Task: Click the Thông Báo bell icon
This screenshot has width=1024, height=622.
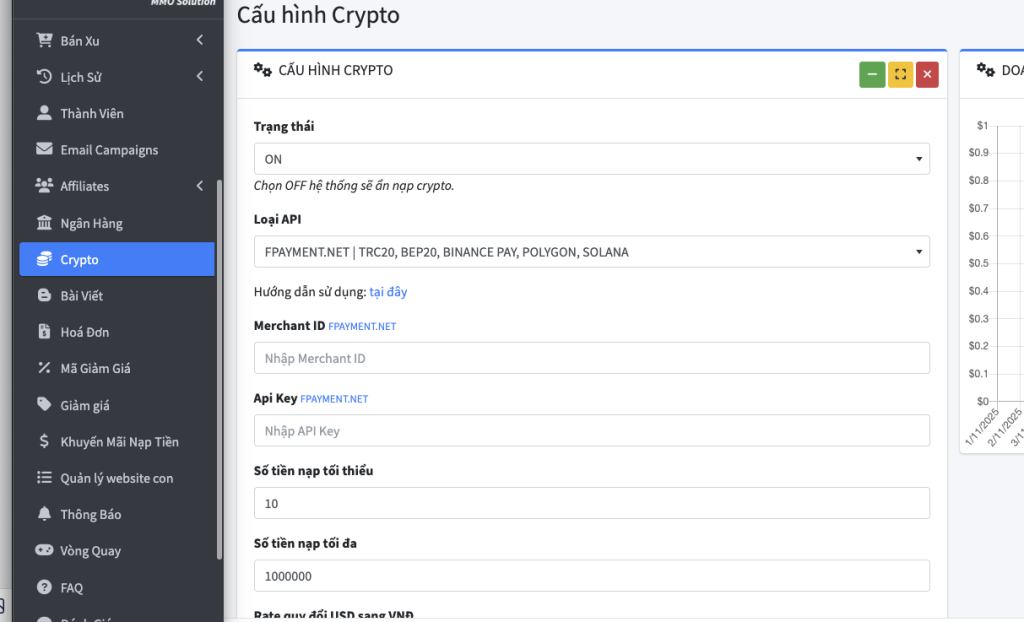Action: click(x=44, y=514)
